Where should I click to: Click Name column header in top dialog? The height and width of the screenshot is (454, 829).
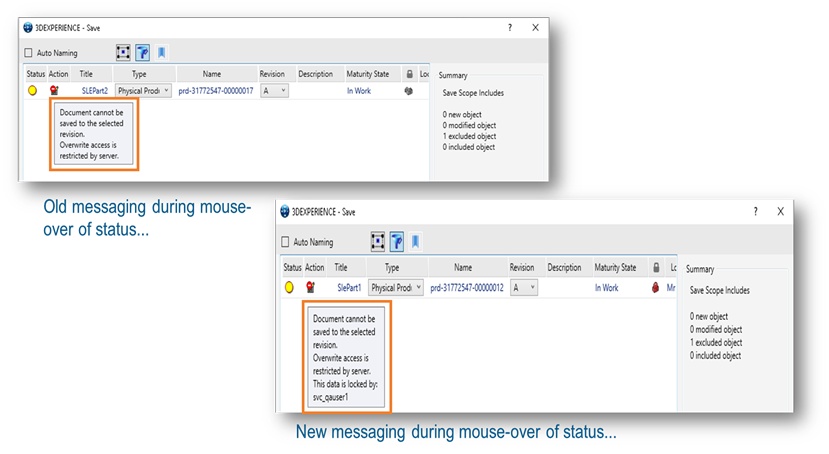click(x=212, y=74)
